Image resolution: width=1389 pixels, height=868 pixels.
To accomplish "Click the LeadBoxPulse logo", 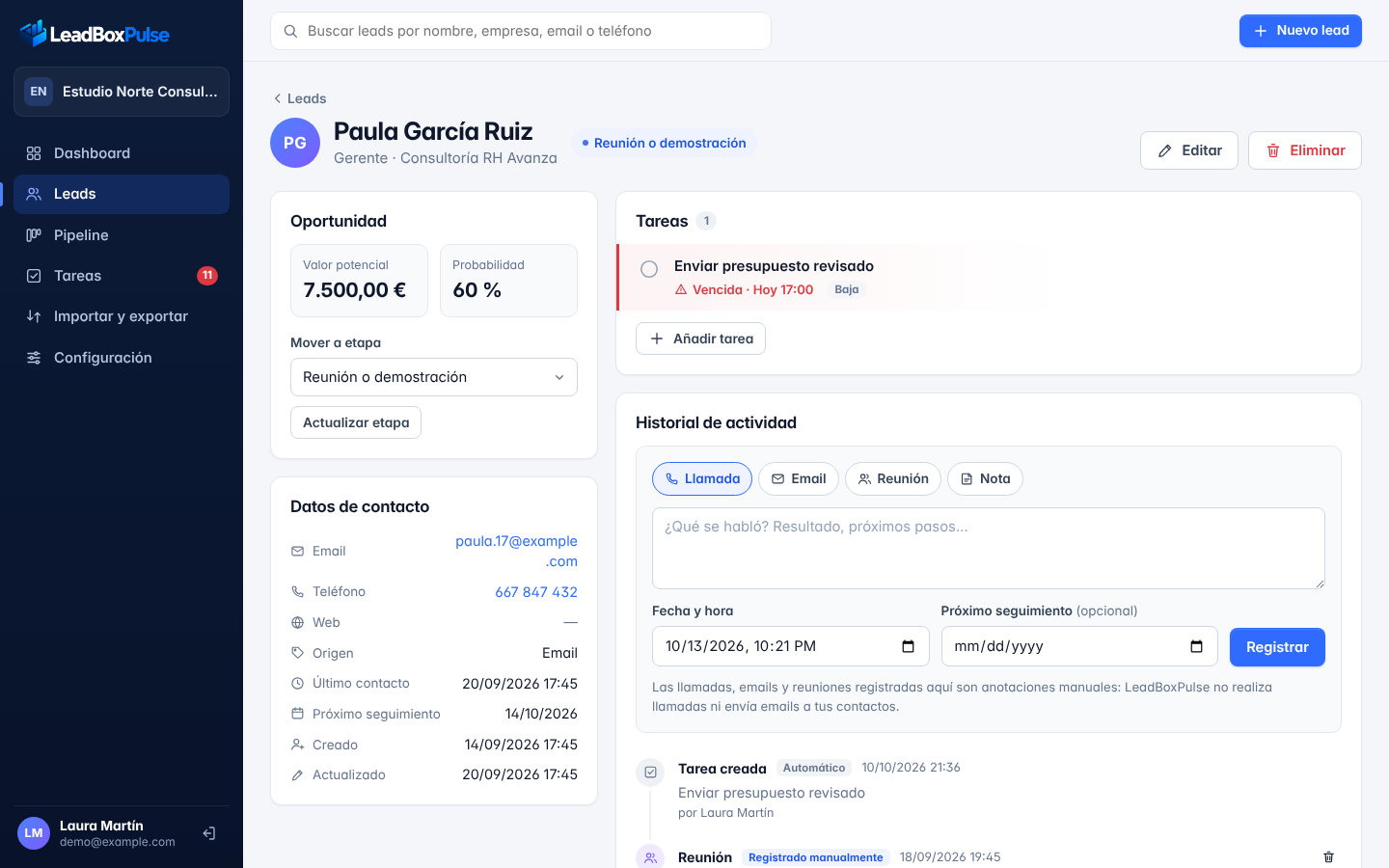I will pos(95,34).
